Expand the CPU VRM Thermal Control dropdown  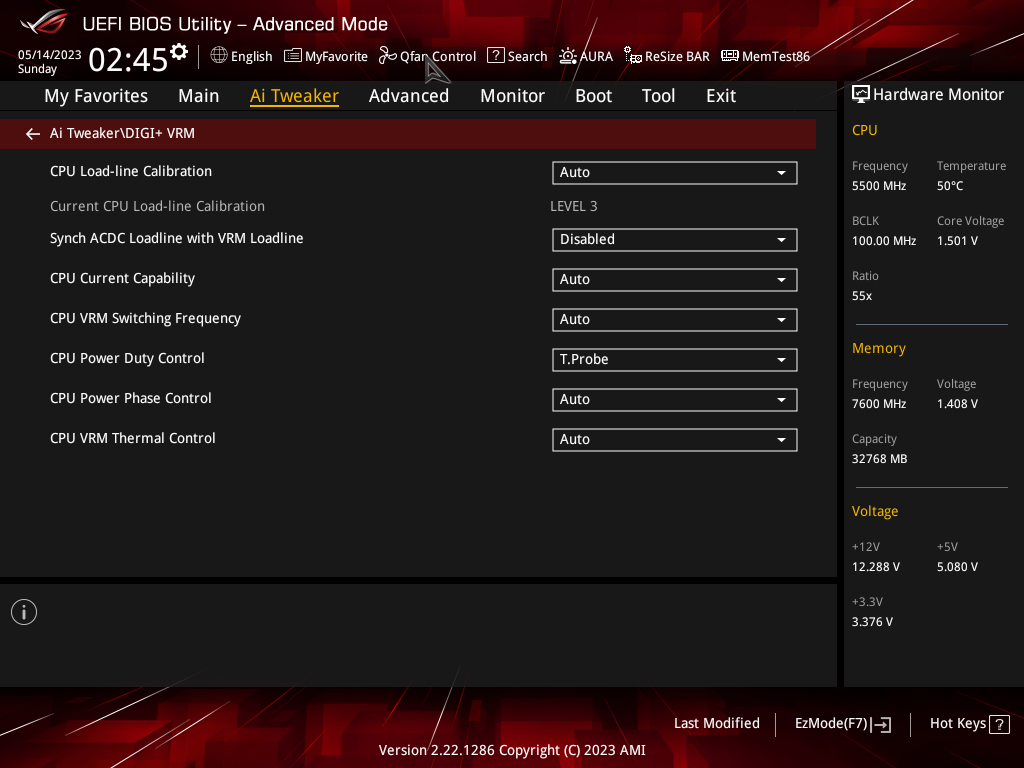pos(675,440)
